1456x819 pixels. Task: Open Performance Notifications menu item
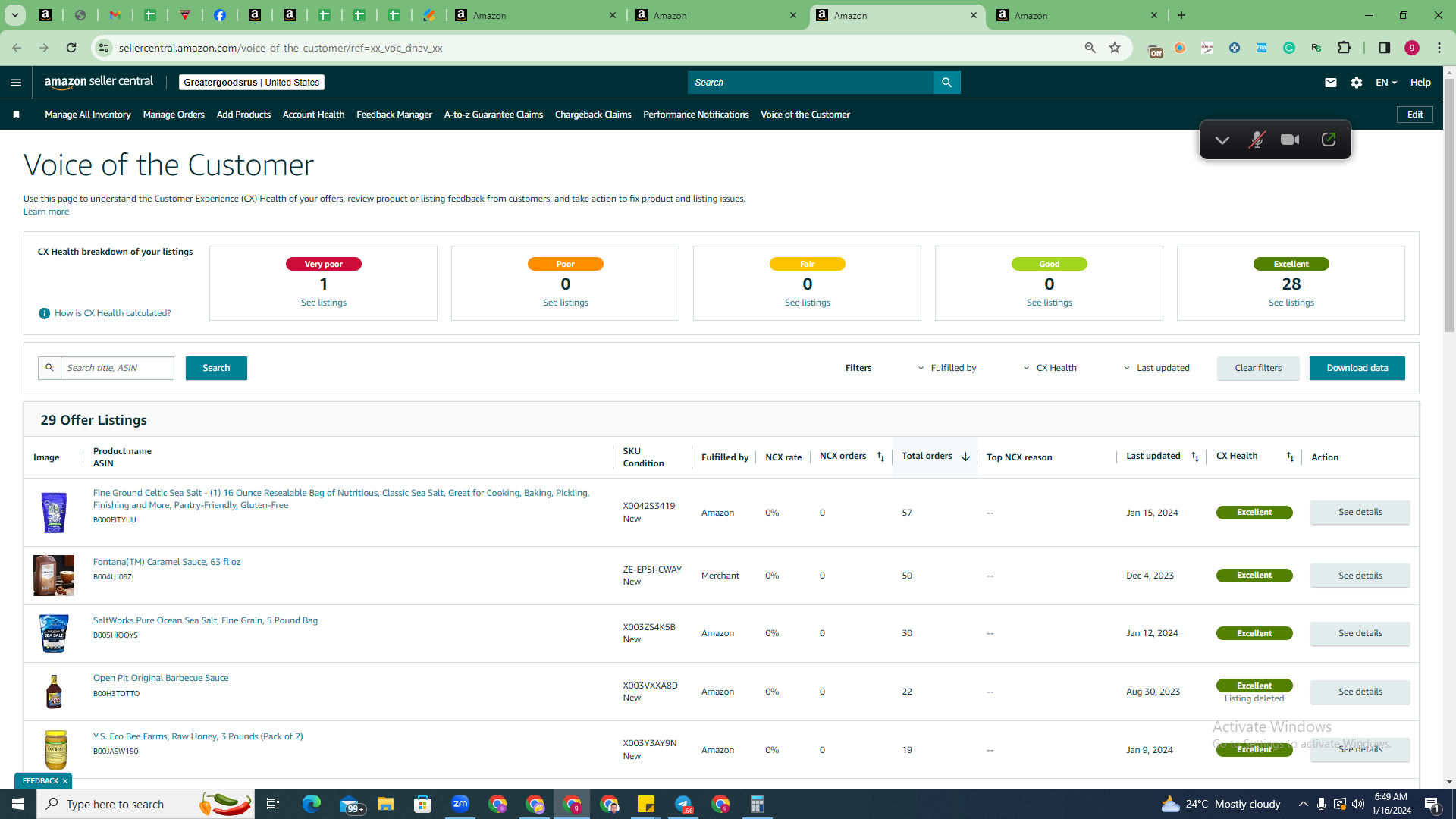[696, 115]
